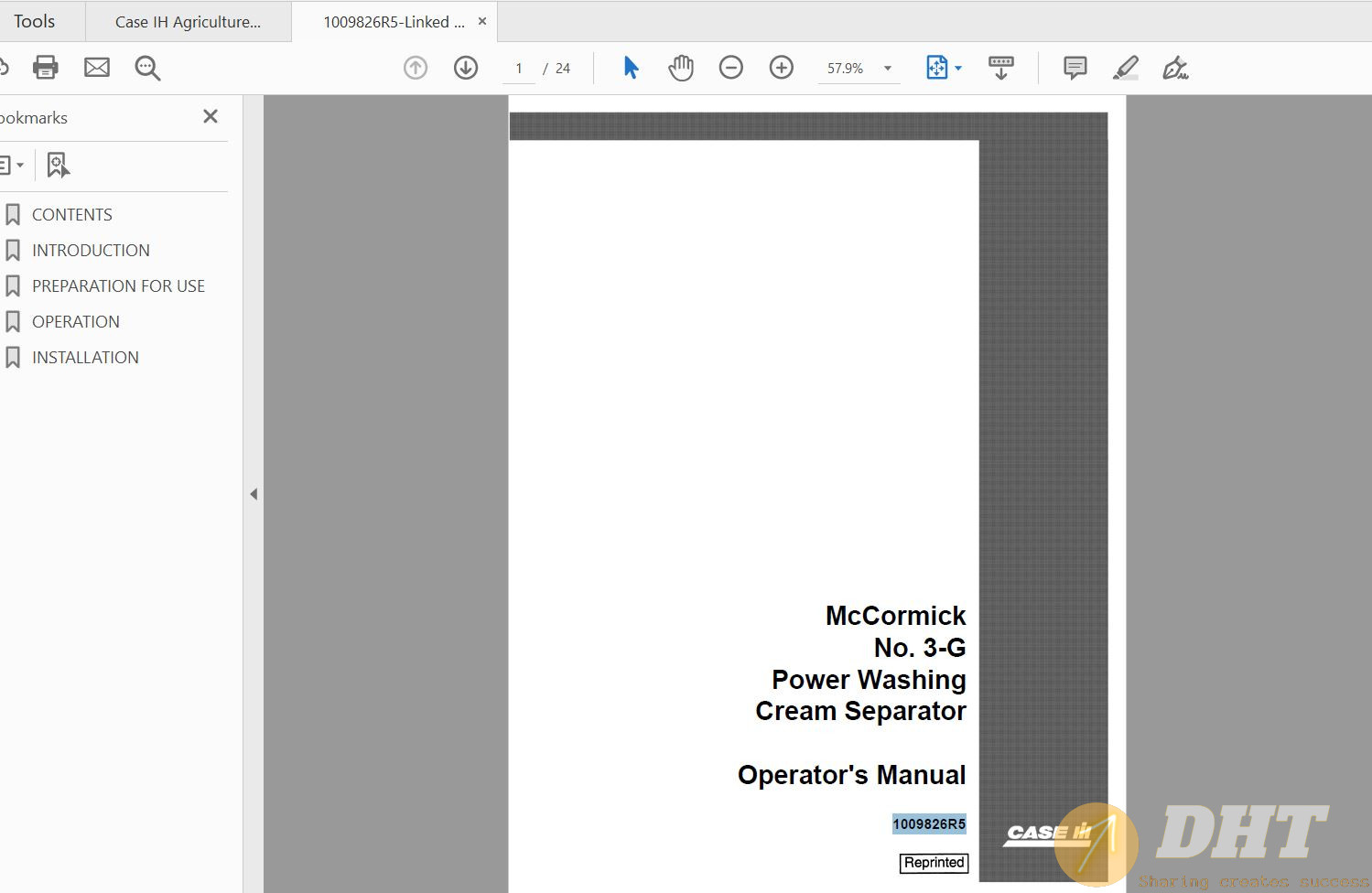Click the find current bookmark icon

tap(58, 165)
